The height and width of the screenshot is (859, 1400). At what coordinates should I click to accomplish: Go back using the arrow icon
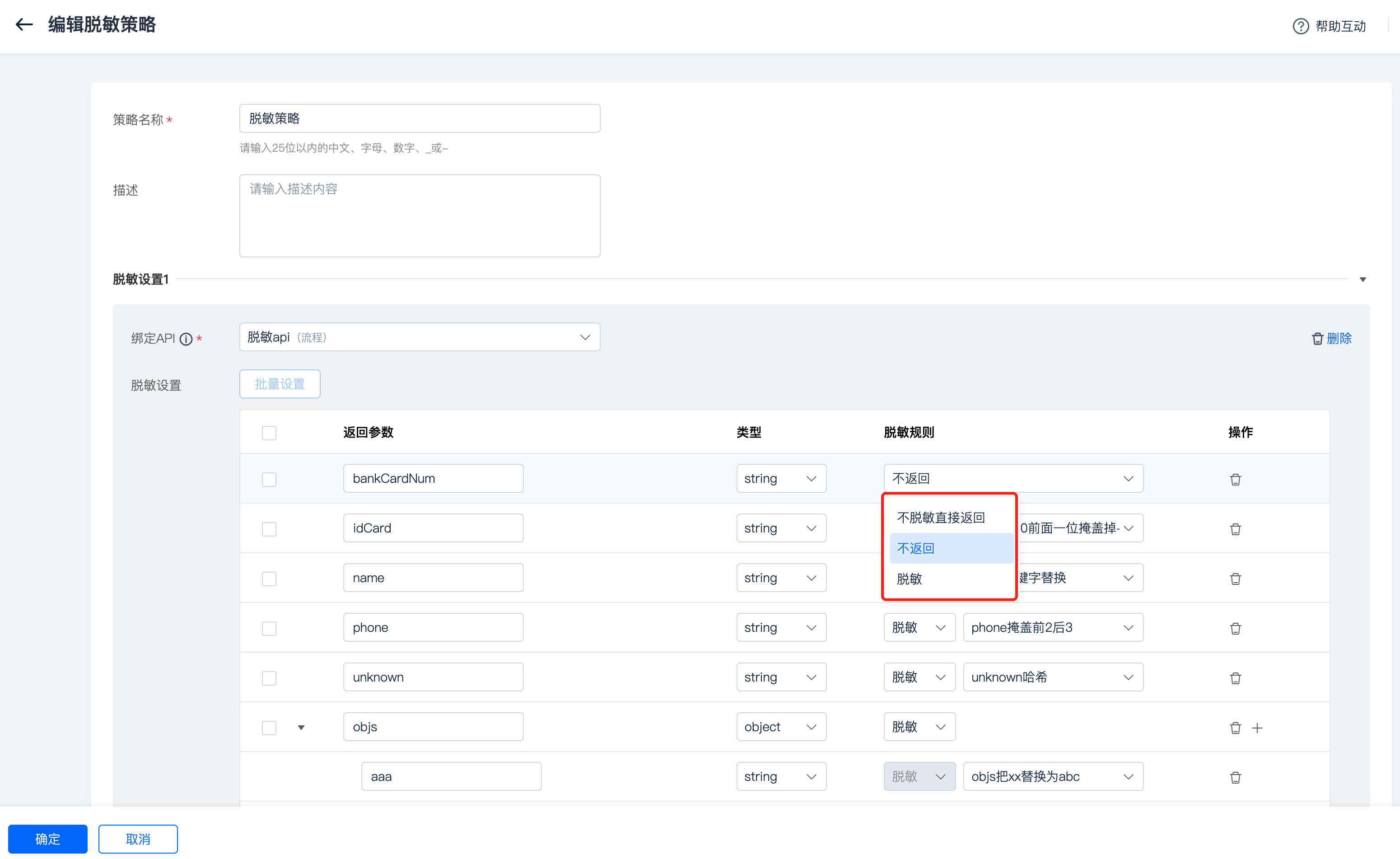click(x=24, y=24)
